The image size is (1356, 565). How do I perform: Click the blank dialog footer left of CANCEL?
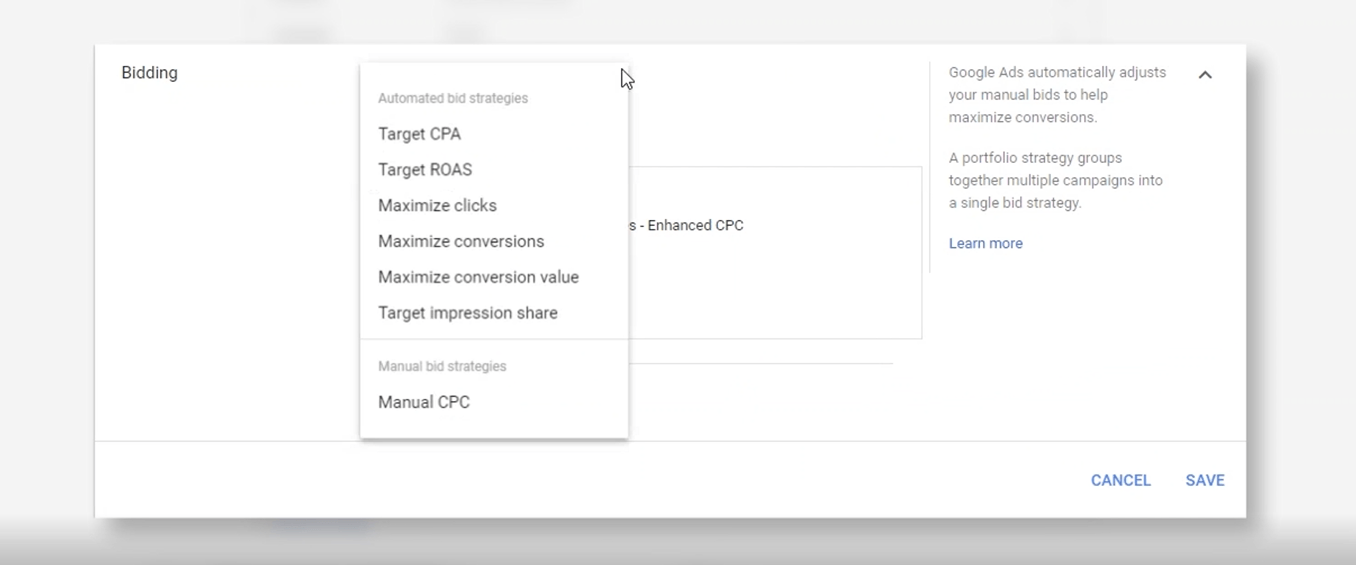[x=600, y=481]
